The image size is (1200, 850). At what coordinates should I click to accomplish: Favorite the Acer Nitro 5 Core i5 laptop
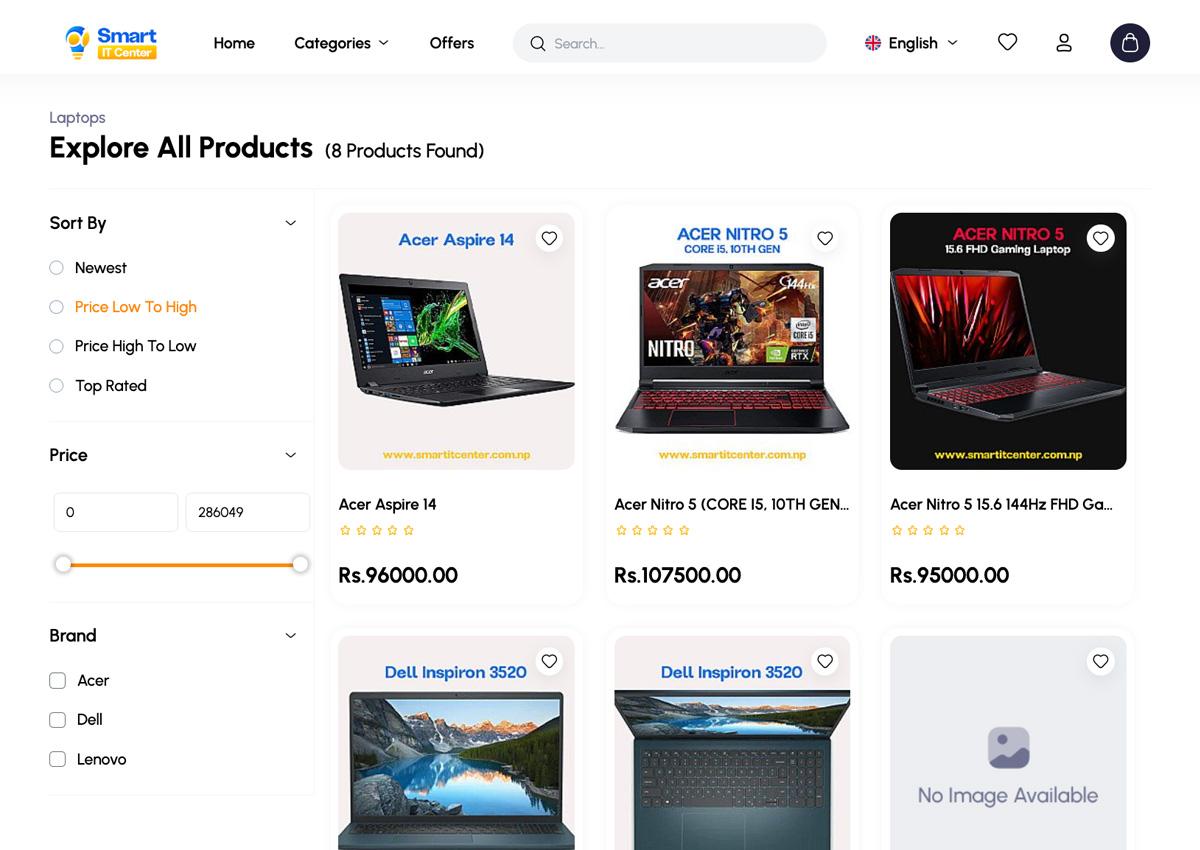coord(825,238)
